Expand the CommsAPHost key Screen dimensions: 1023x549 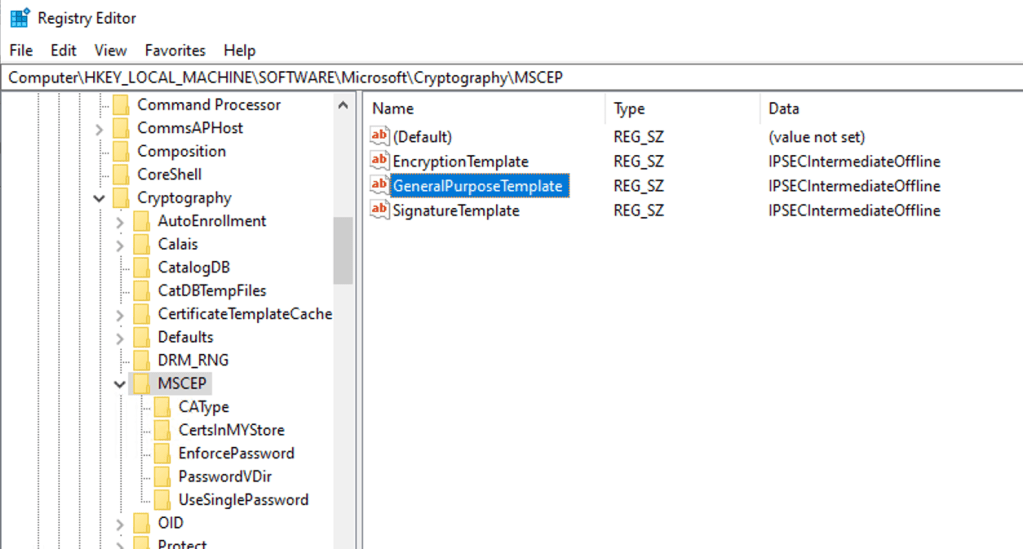coord(99,129)
